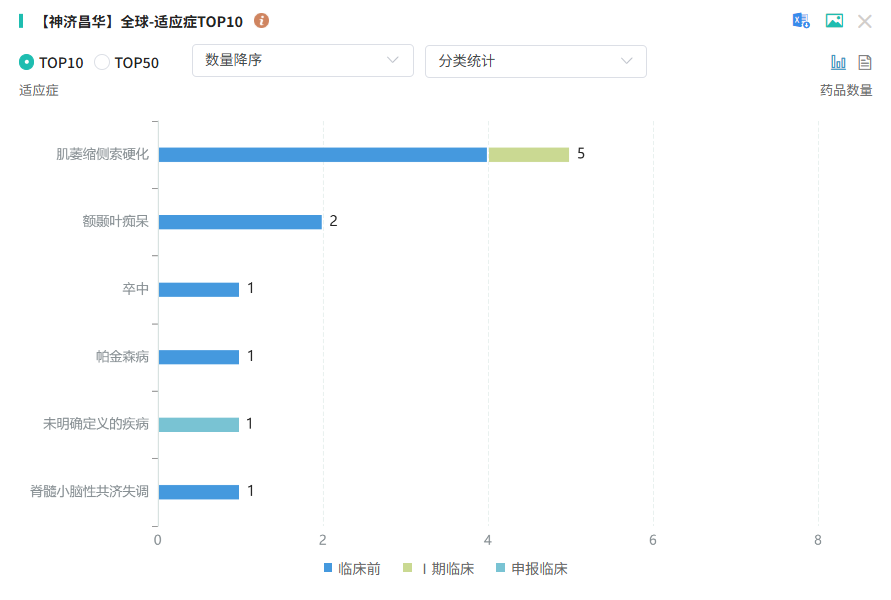Click the 肌萎缩侧索硬化 blue bar segment
The width and height of the screenshot is (891, 600).
[322, 154]
